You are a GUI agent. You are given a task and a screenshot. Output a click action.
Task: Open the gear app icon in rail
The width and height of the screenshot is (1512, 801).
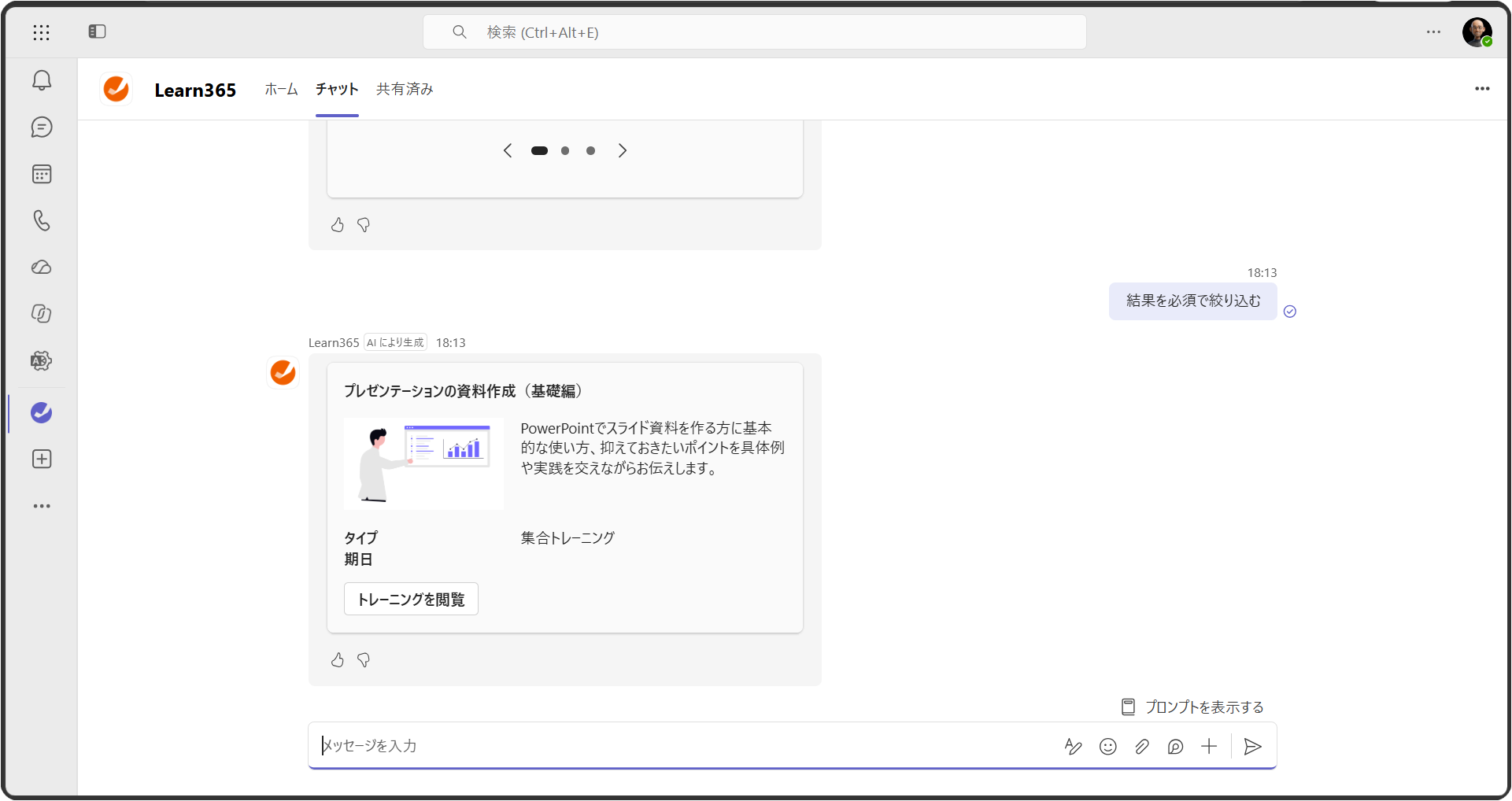(x=42, y=361)
